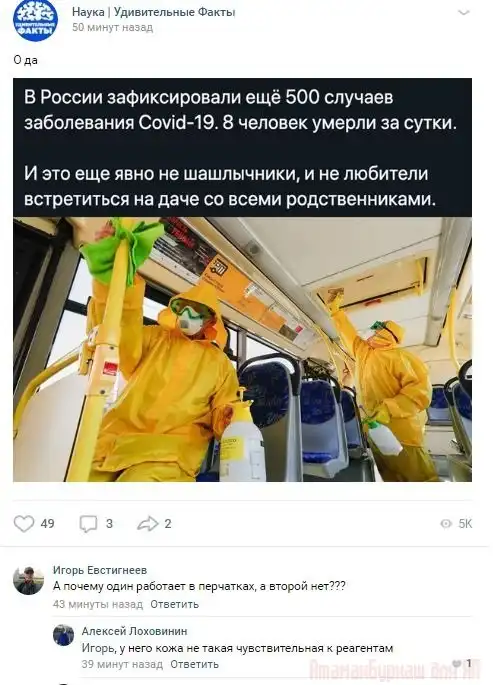Click the dark Covid-19 headline banner
Image resolution: width=493 pixels, height=685 pixels.
tap(242, 148)
